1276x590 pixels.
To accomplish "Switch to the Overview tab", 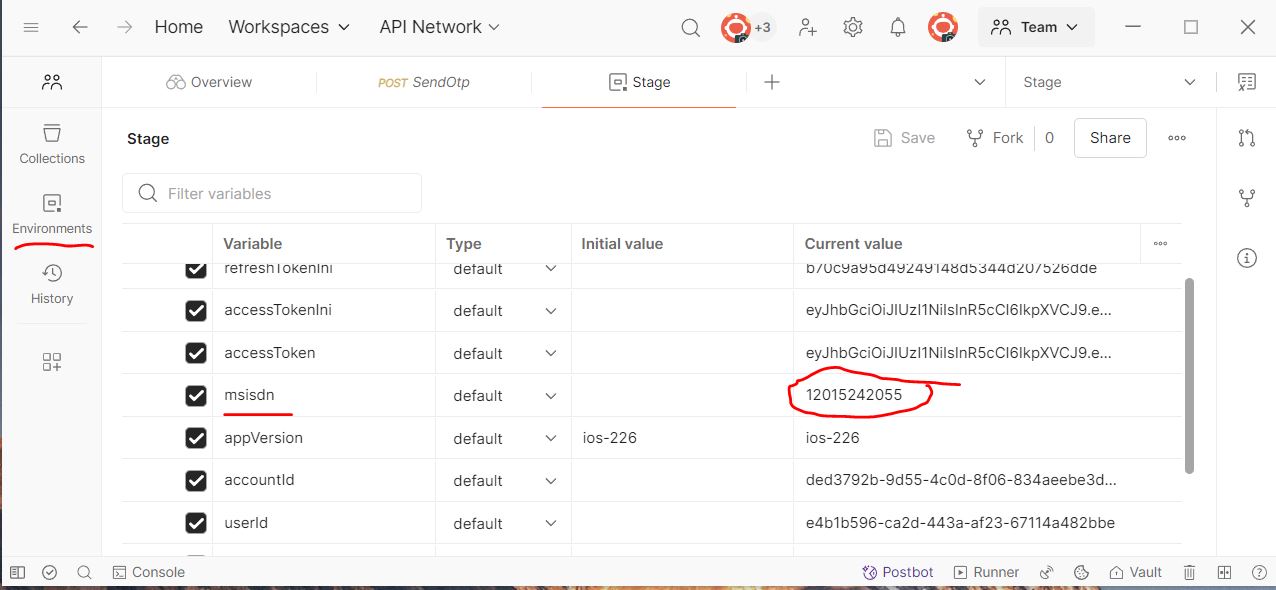I will [209, 82].
